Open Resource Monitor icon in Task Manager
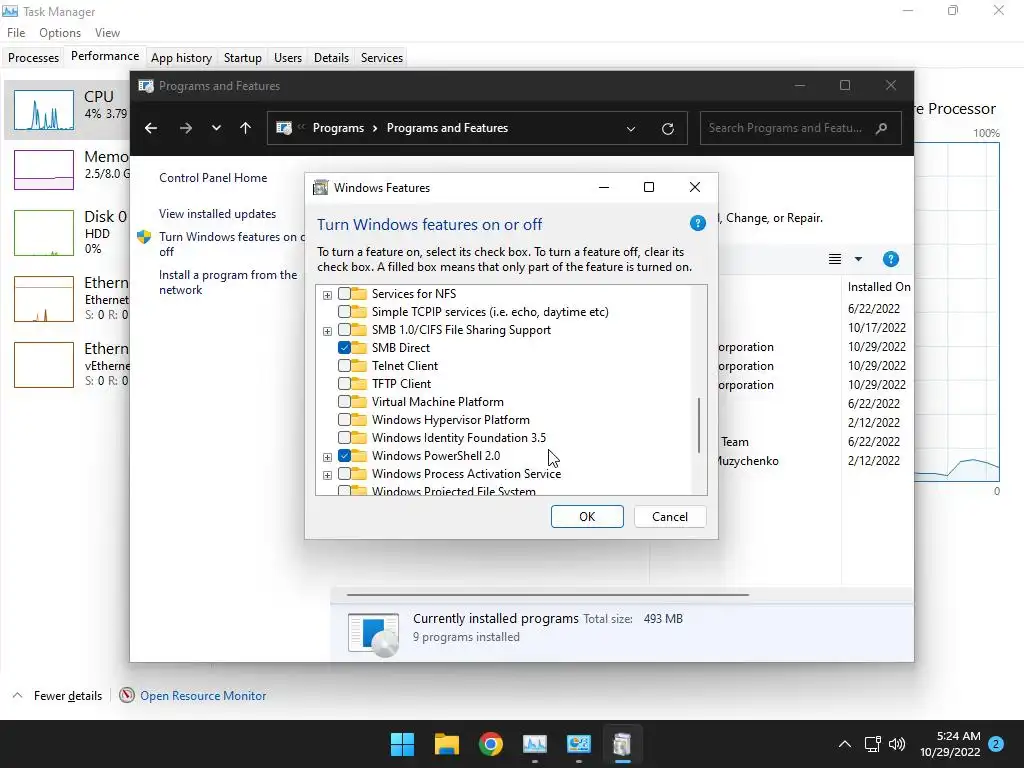 [127, 696]
